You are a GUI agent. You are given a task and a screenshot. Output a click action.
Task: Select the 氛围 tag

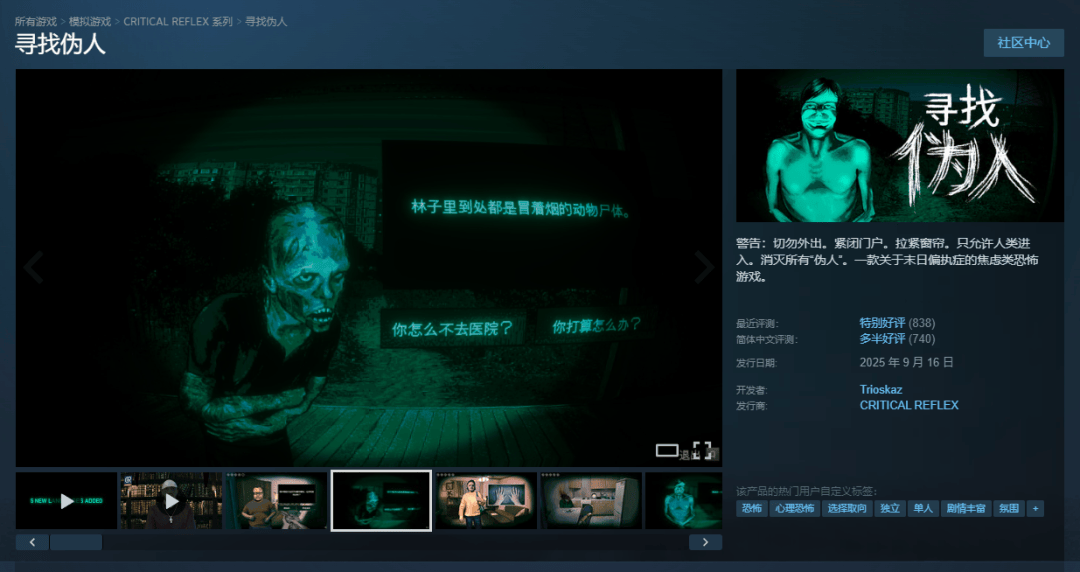tap(1009, 509)
